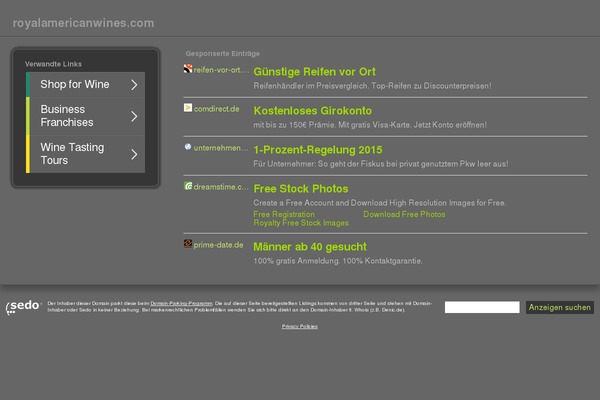
Task: Click the royalamericanwines.com header title
Action: 83,23
